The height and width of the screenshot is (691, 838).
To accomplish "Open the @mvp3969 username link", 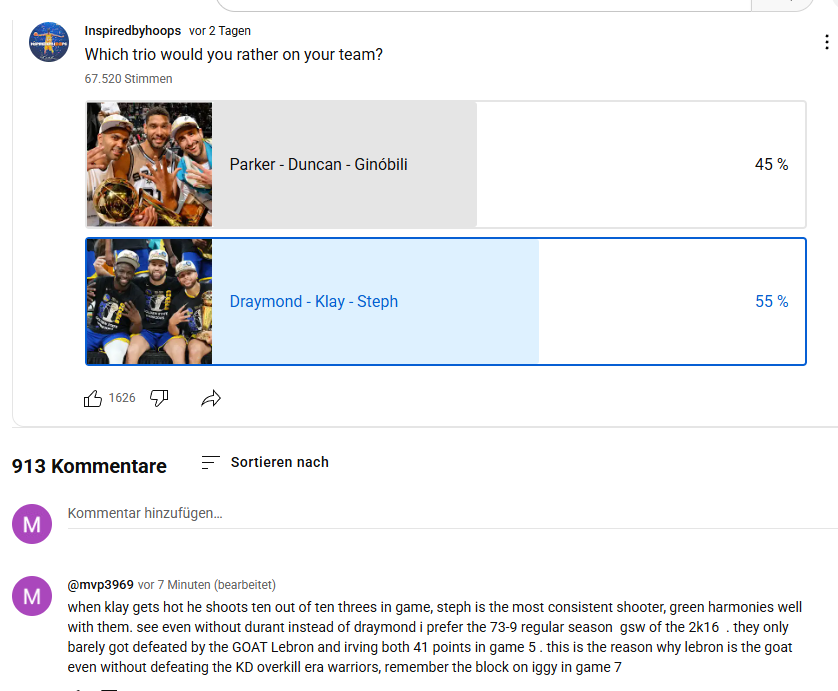I will click(100, 585).
